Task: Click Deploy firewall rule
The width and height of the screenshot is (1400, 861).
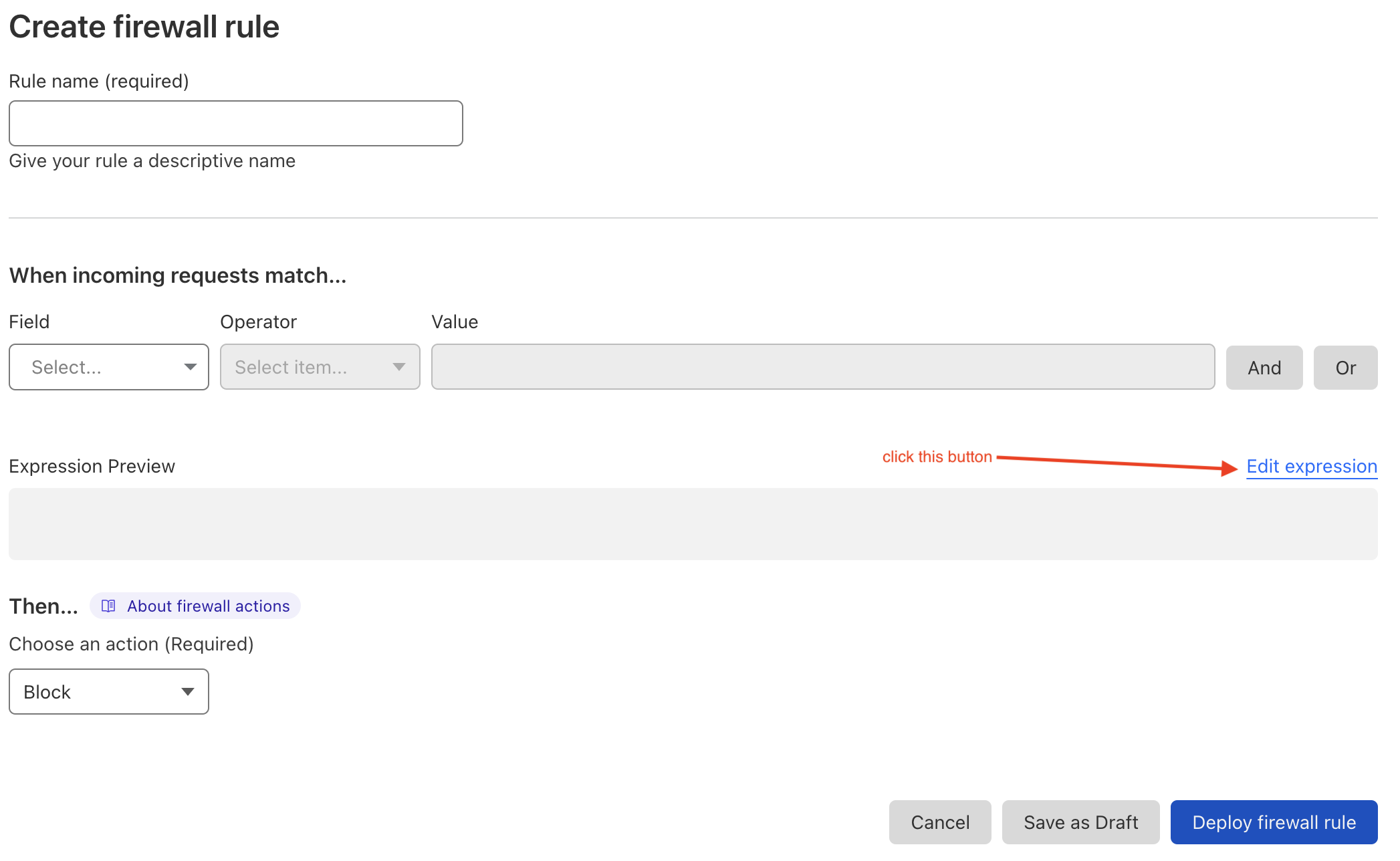Action: coord(1273,822)
